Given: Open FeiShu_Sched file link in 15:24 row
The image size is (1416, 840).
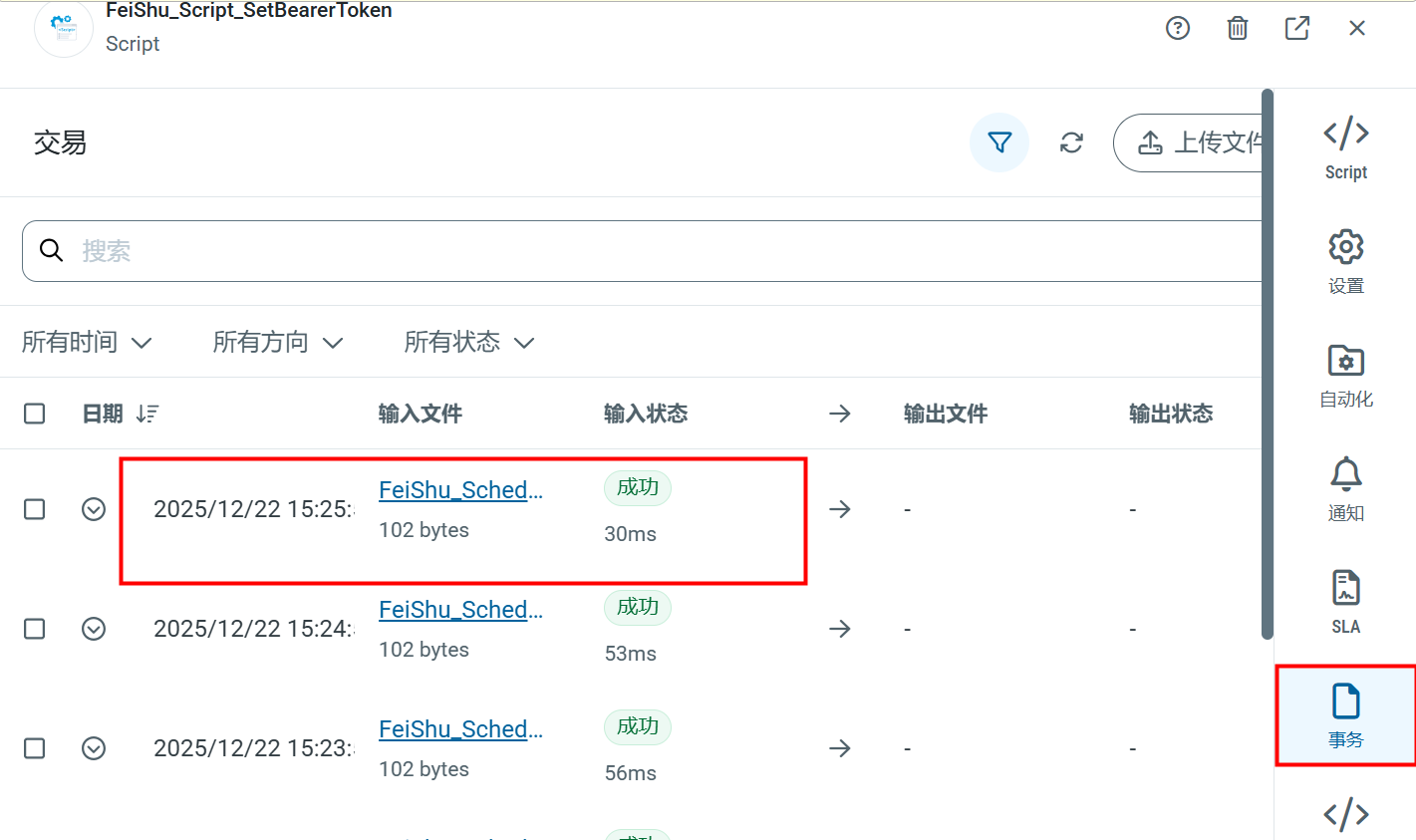Looking at the screenshot, I should click(460, 610).
